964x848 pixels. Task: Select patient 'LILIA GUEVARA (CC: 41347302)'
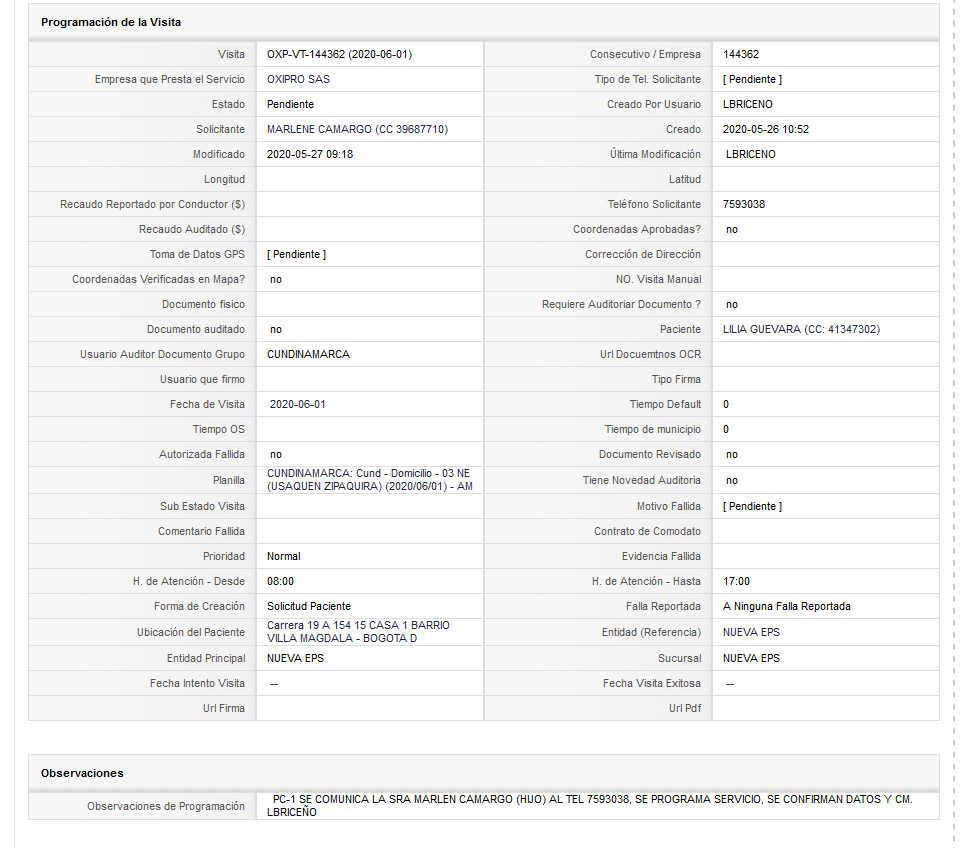802,330
